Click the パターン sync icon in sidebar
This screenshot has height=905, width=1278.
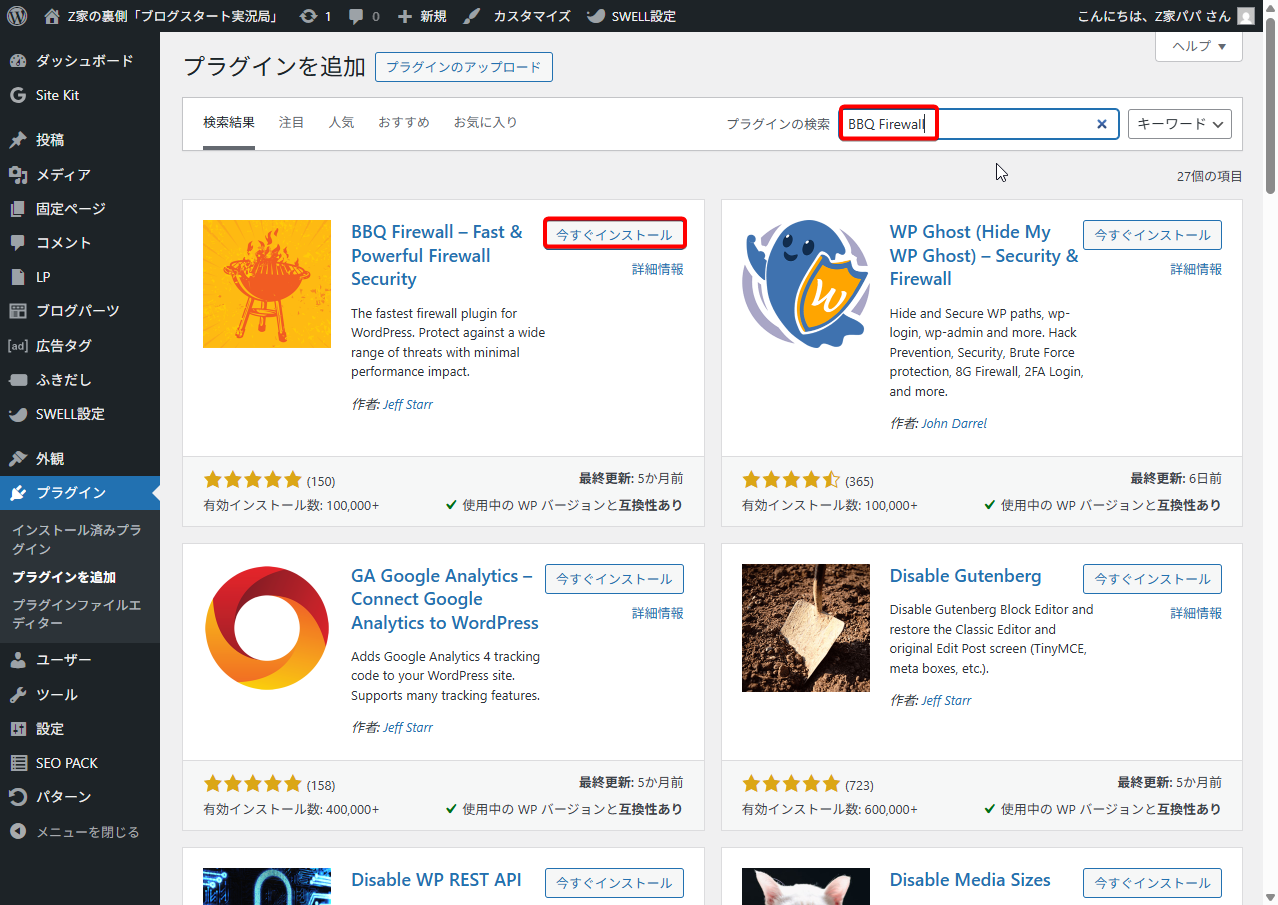point(18,797)
